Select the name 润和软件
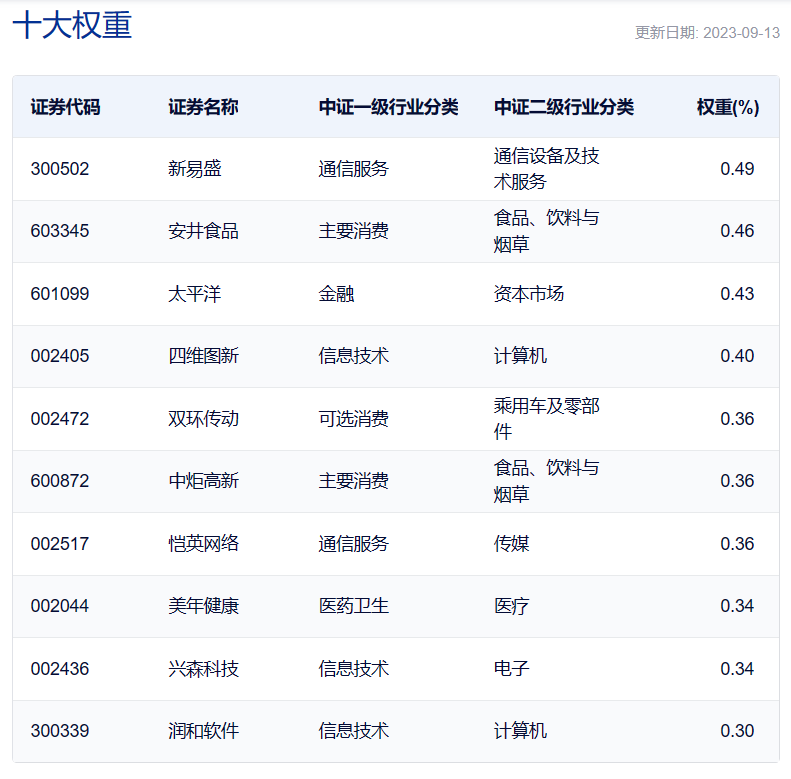The height and width of the screenshot is (779, 791). coord(203,731)
